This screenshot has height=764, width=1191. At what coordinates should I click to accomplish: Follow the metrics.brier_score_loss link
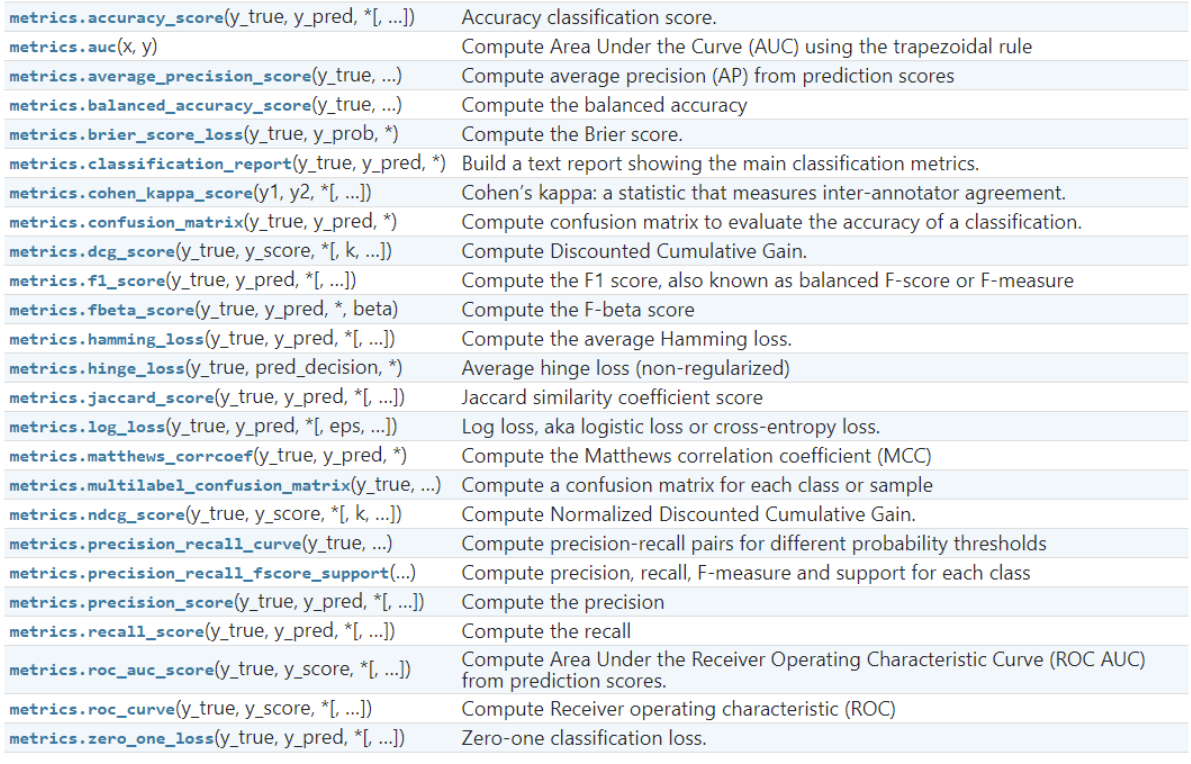click(126, 134)
